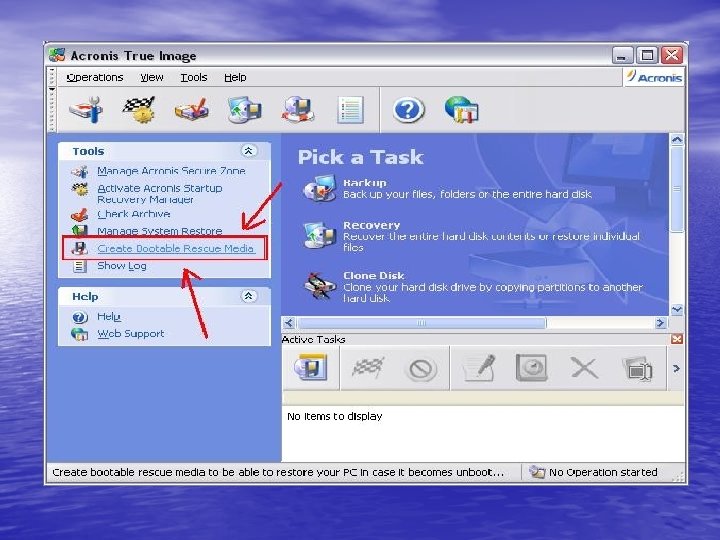The image size is (720, 540).
Task: Click 'No Operation started' status text
Action: pyautogui.click(x=603, y=472)
